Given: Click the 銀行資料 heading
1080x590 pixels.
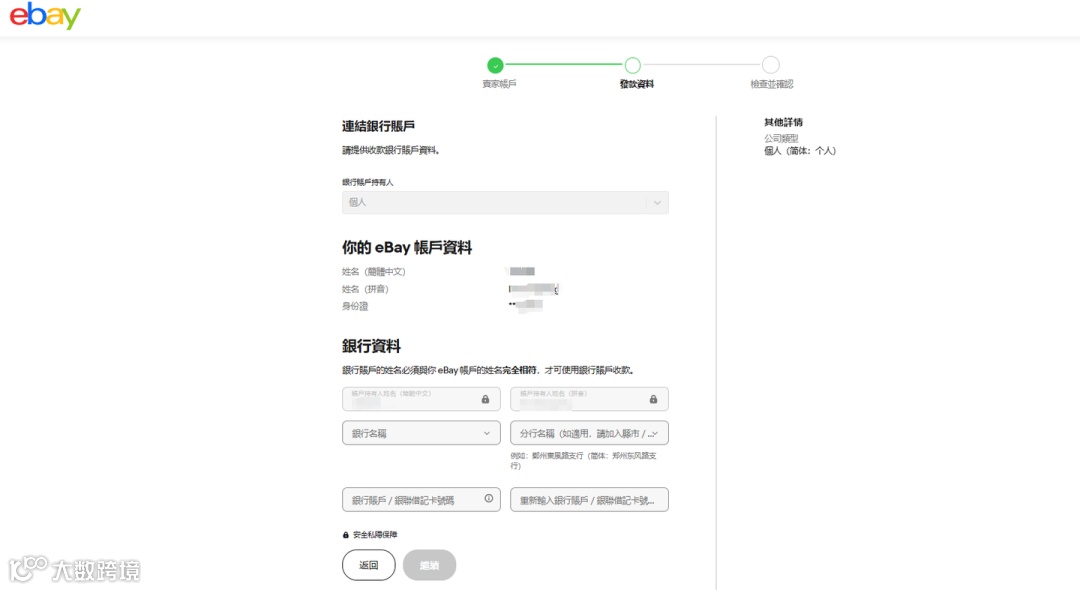Looking at the screenshot, I should [x=371, y=346].
